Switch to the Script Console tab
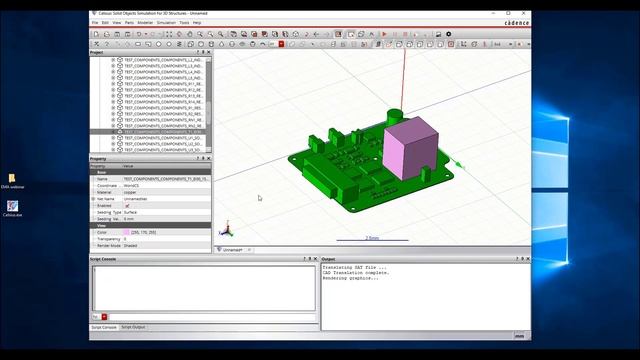Viewport: 640px width, 360px height. coord(104,327)
